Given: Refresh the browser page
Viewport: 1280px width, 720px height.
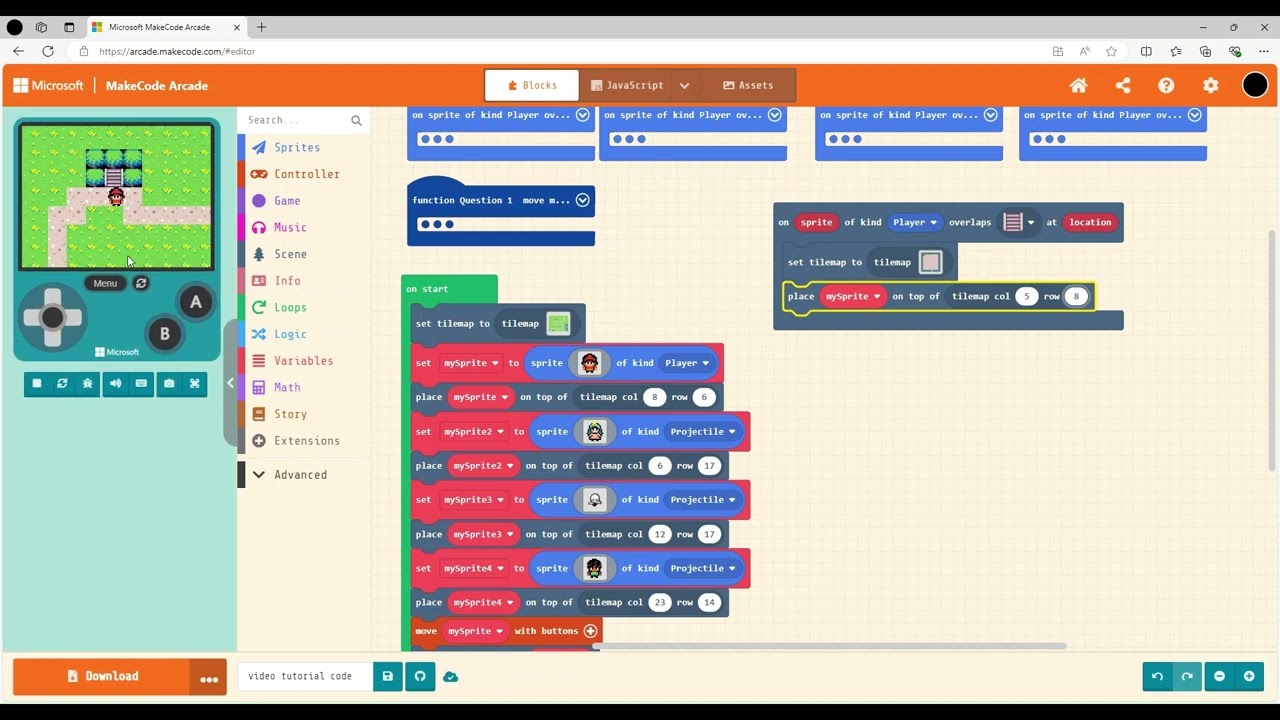Looking at the screenshot, I should coord(48,51).
